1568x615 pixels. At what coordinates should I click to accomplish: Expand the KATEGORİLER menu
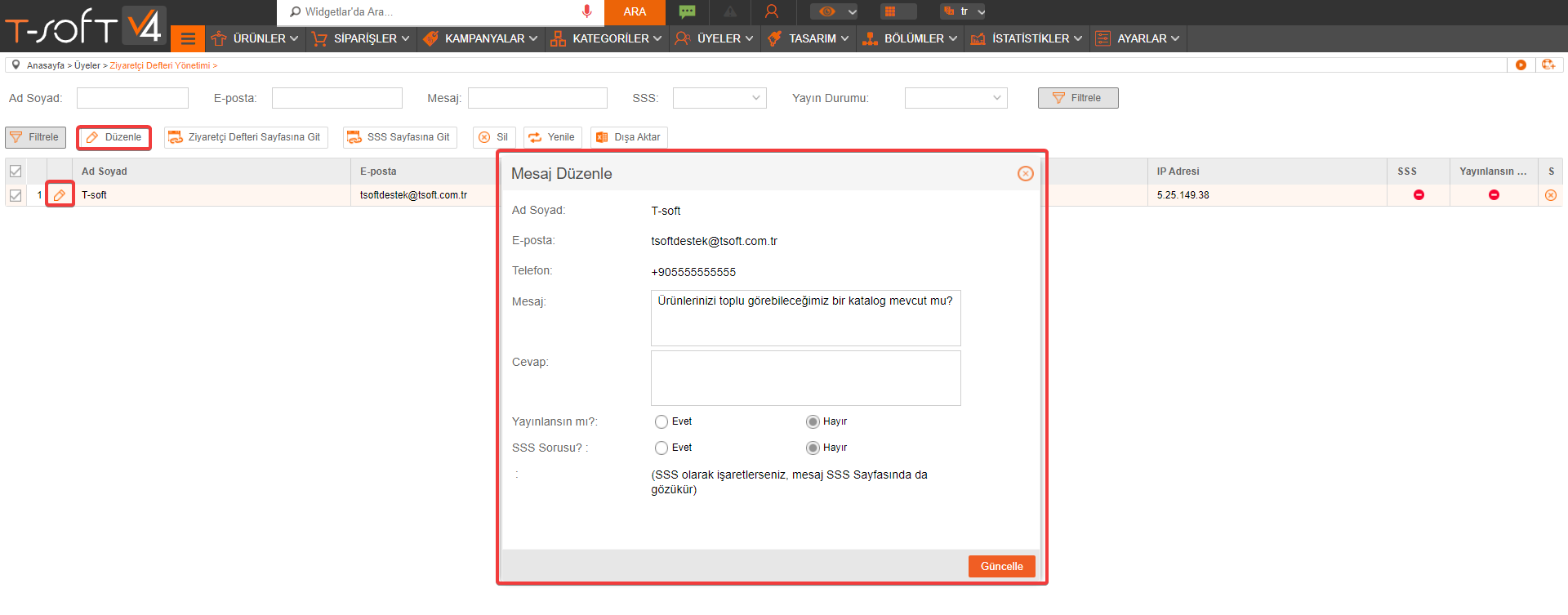[606, 38]
